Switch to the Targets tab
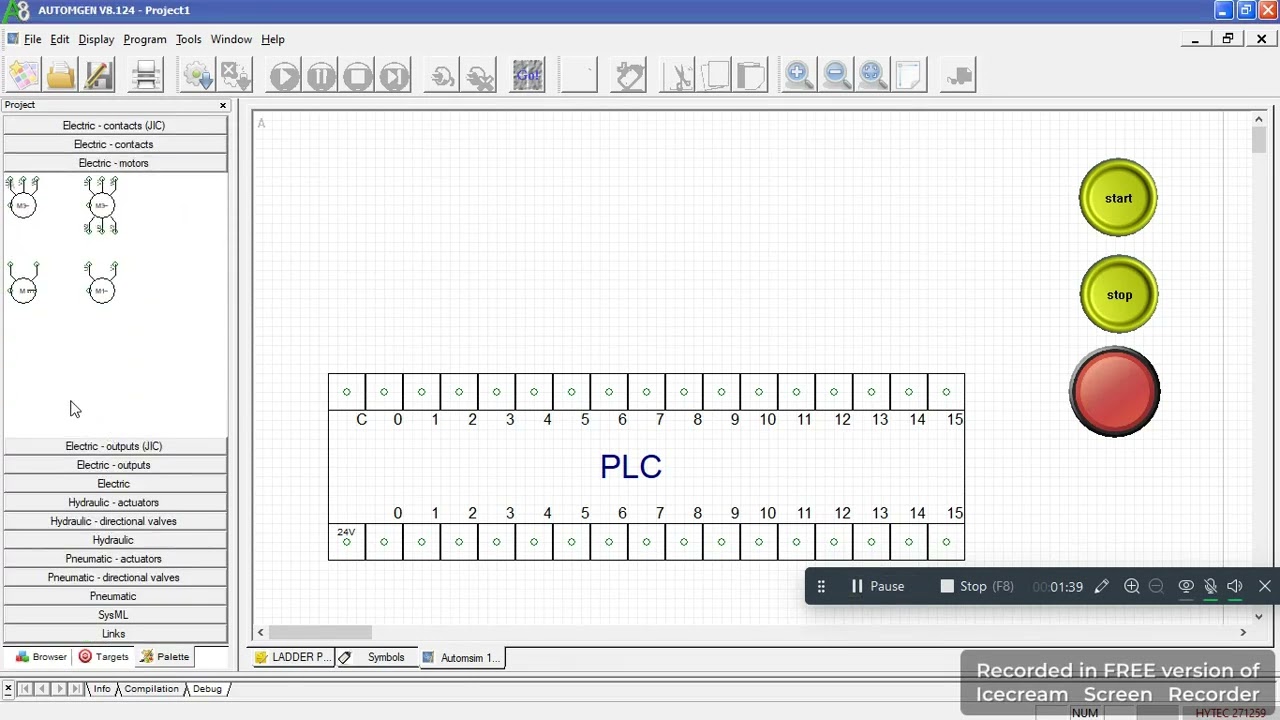Image resolution: width=1280 pixels, height=720 pixels. click(104, 657)
